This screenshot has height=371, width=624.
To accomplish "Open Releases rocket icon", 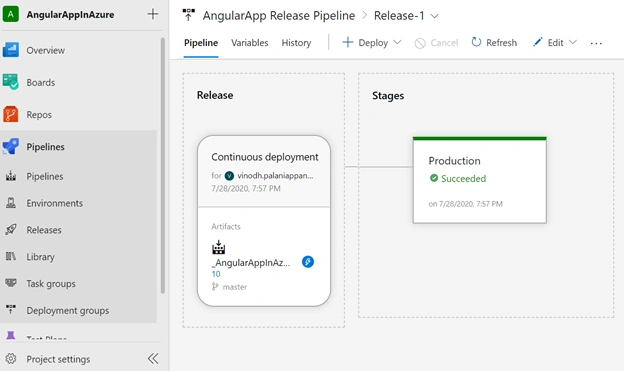I will point(11,230).
